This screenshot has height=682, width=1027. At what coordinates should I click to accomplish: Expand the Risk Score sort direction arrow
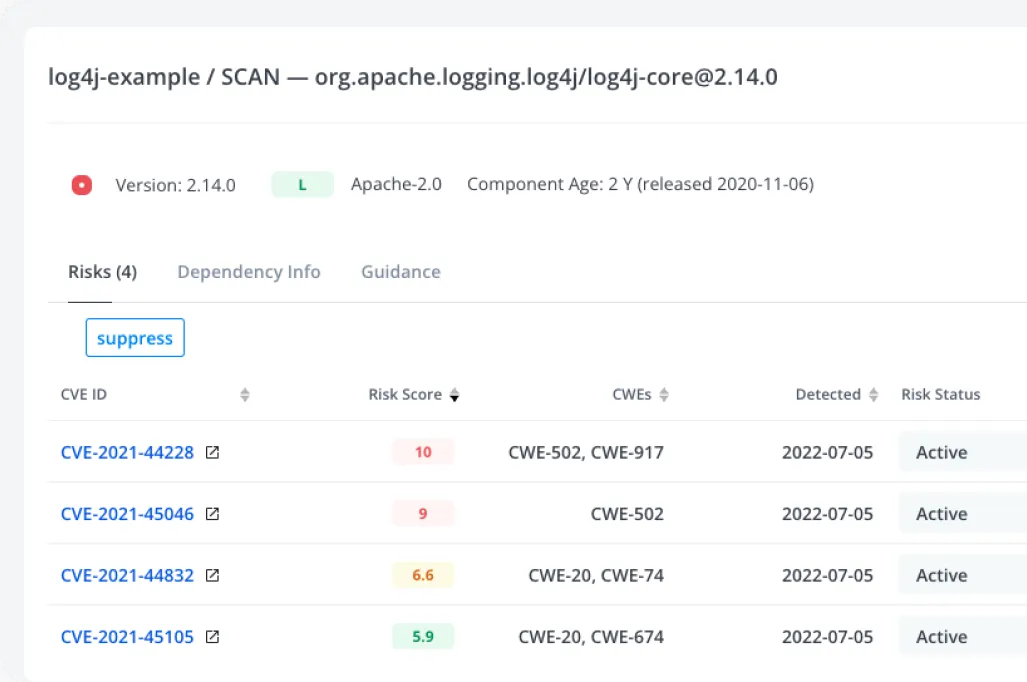(x=455, y=394)
